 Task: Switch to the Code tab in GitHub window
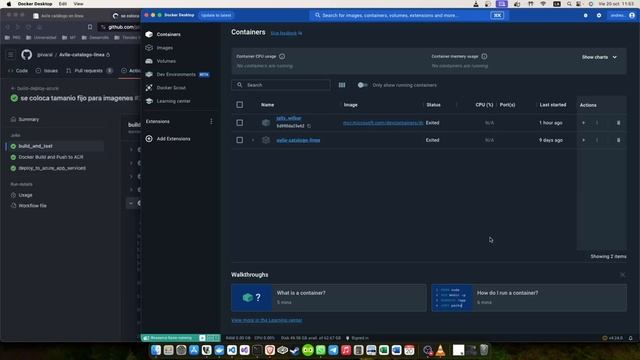(18, 71)
